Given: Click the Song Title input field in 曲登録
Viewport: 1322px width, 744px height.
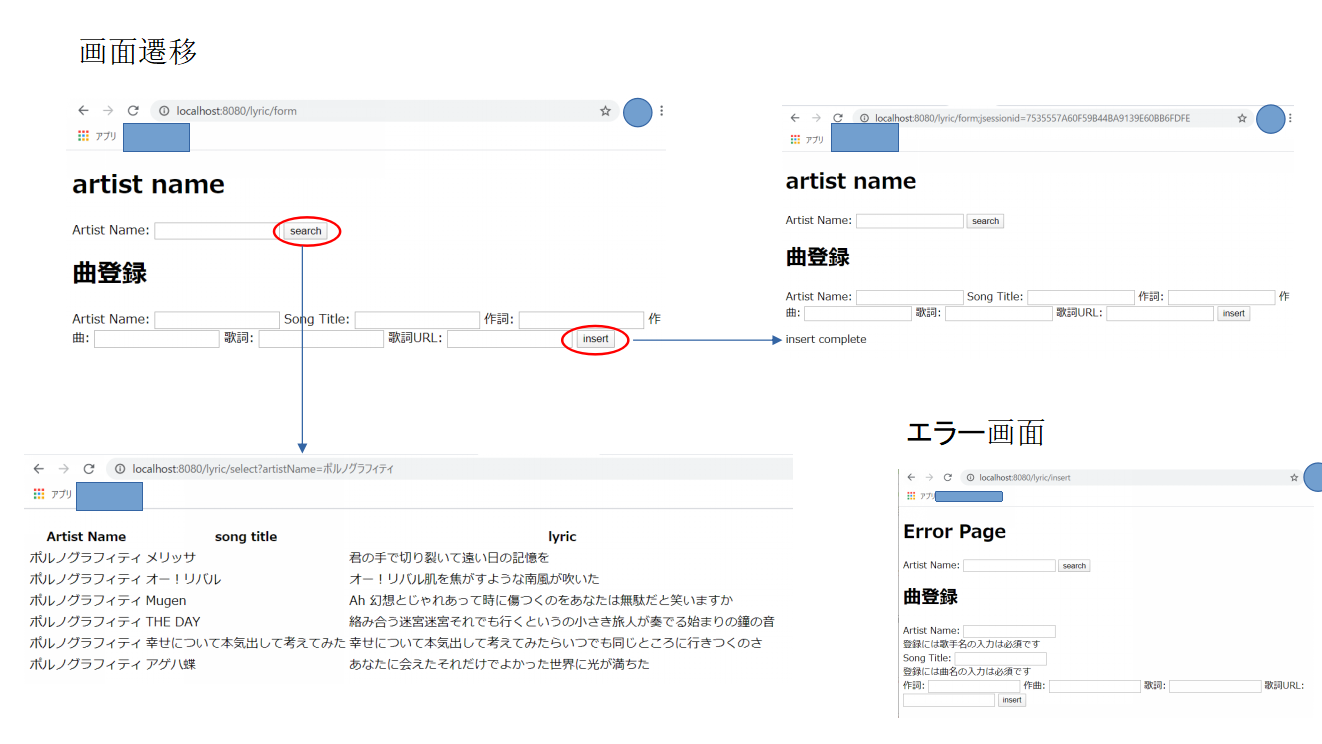Looking at the screenshot, I should point(417,318).
